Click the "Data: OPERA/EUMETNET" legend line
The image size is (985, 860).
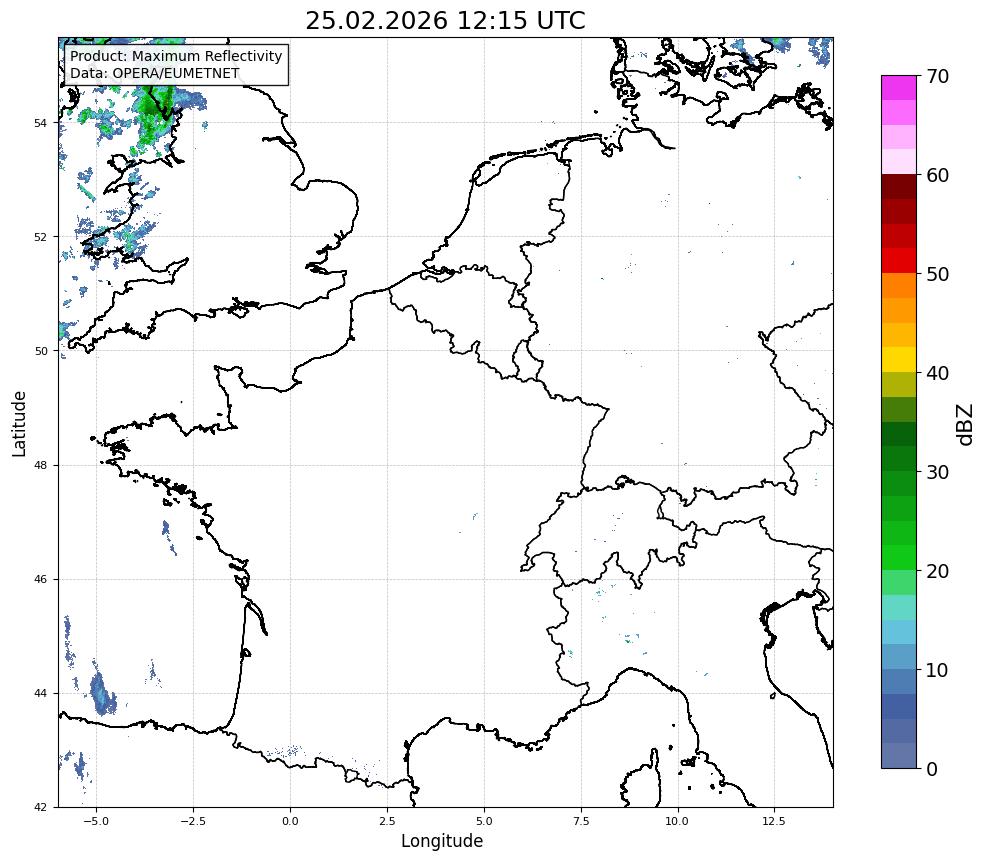tap(155, 73)
